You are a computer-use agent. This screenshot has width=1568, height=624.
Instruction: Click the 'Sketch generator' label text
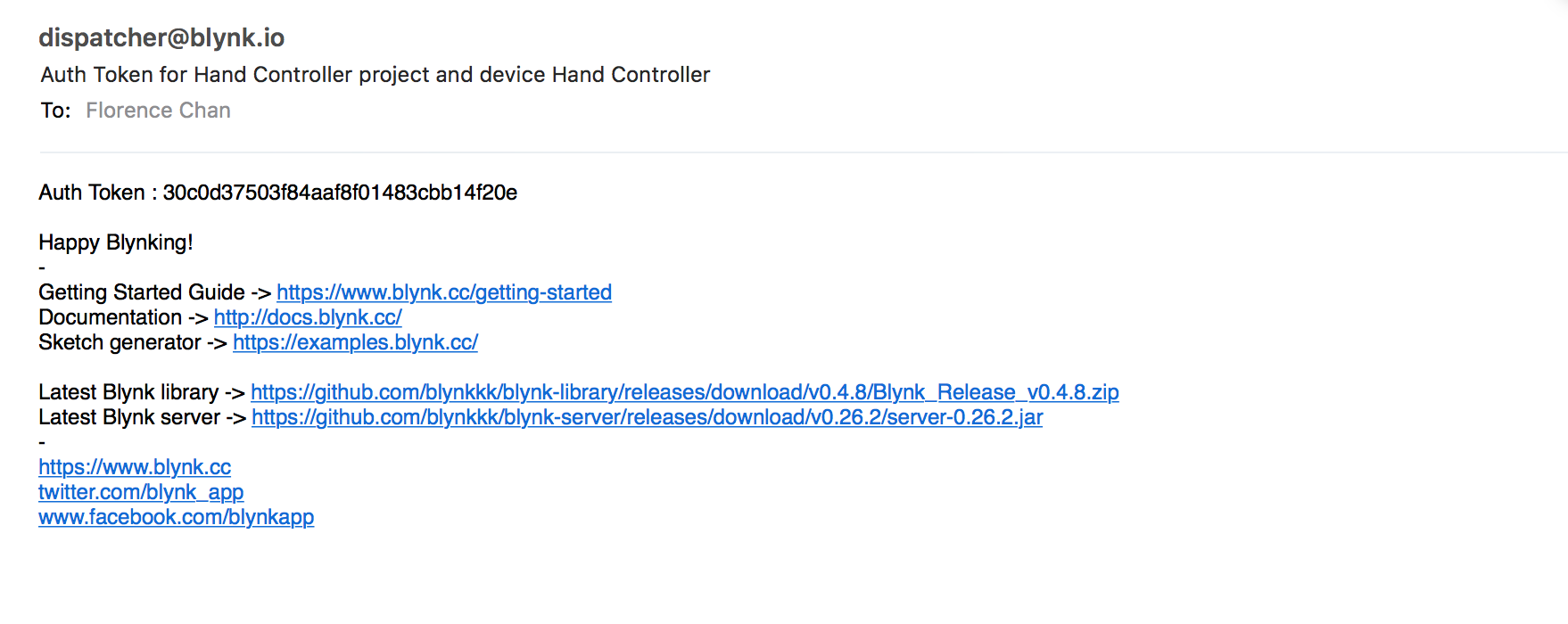click(120, 342)
